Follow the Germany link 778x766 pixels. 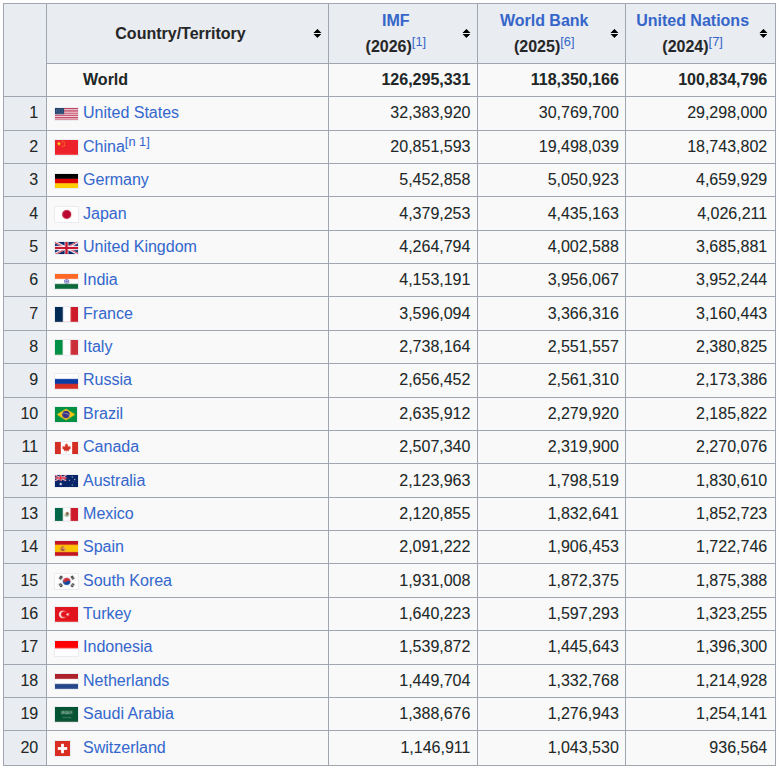point(116,180)
